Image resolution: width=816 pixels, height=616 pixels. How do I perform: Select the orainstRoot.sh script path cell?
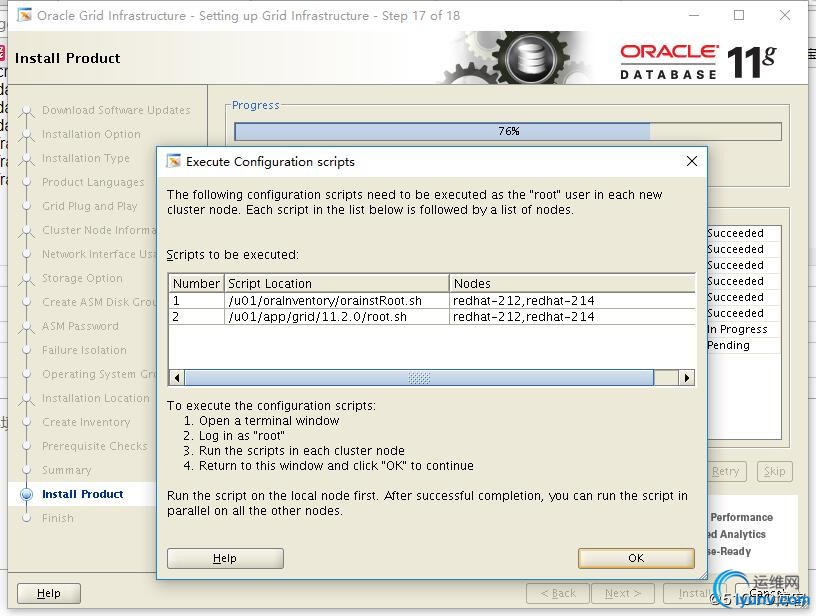coord(337,301)
